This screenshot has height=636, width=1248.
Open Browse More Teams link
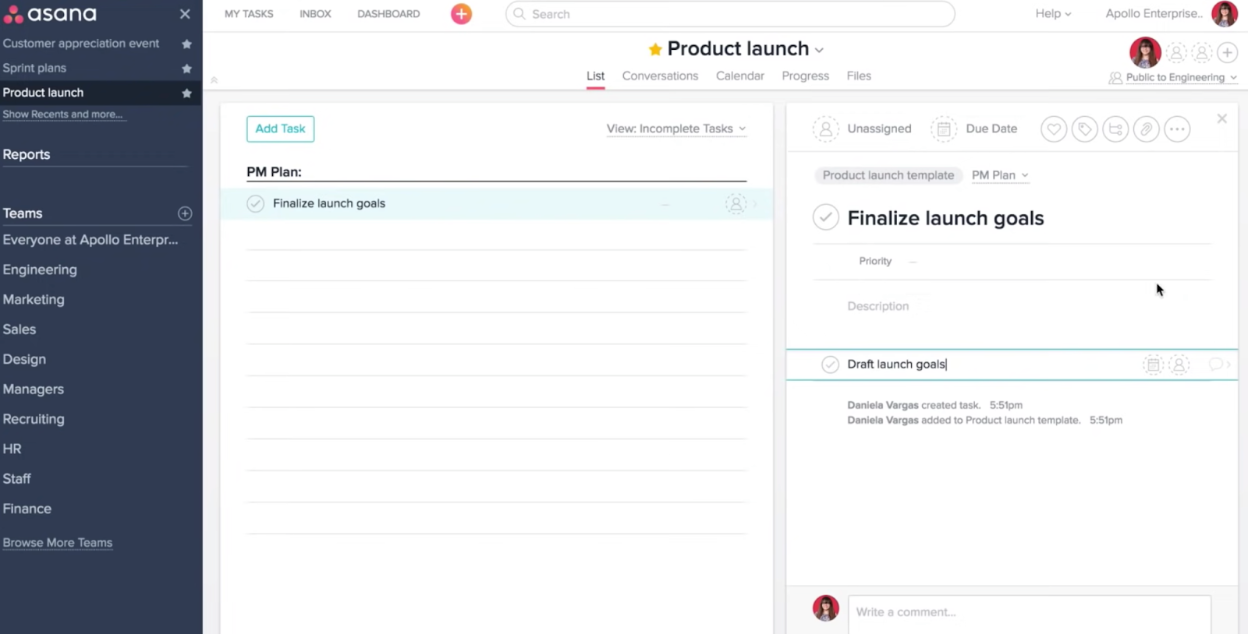click(57, 542)
